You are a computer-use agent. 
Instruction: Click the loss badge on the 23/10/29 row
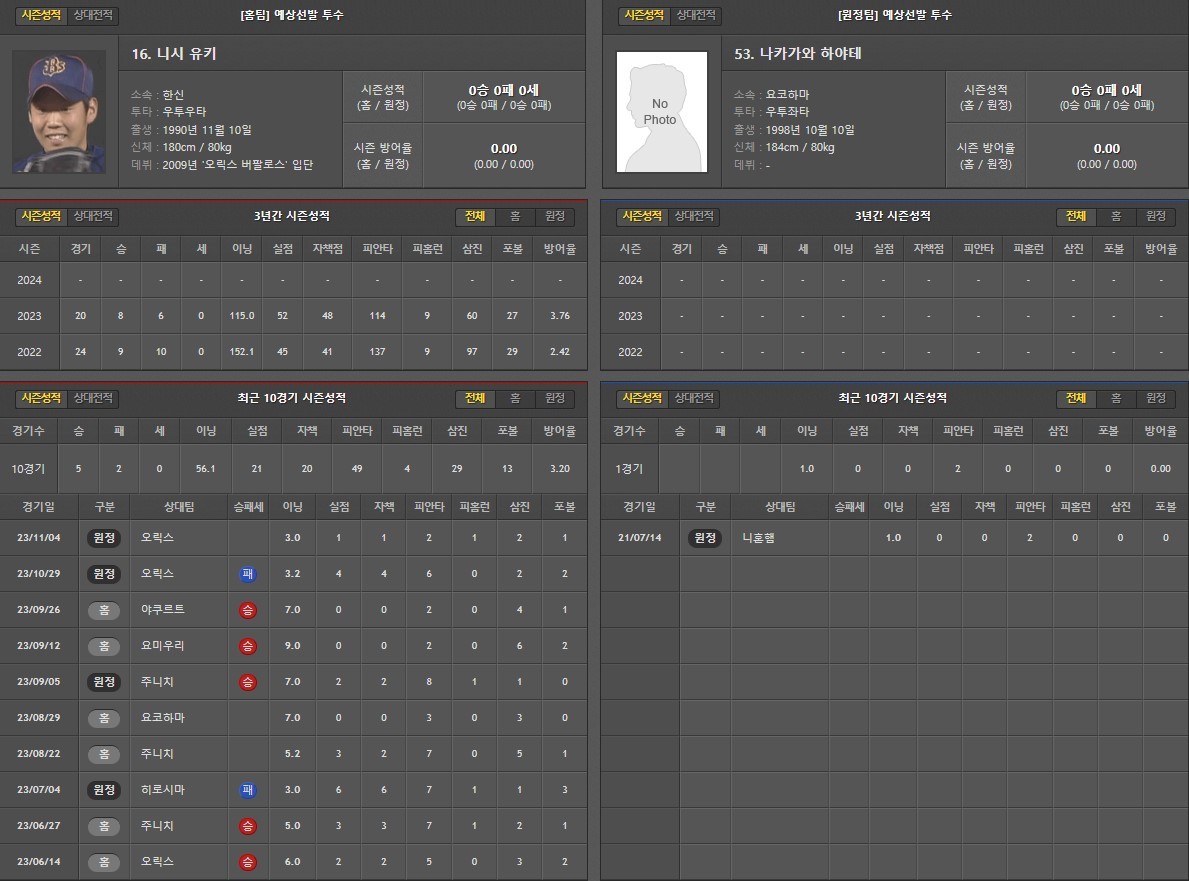248,574
